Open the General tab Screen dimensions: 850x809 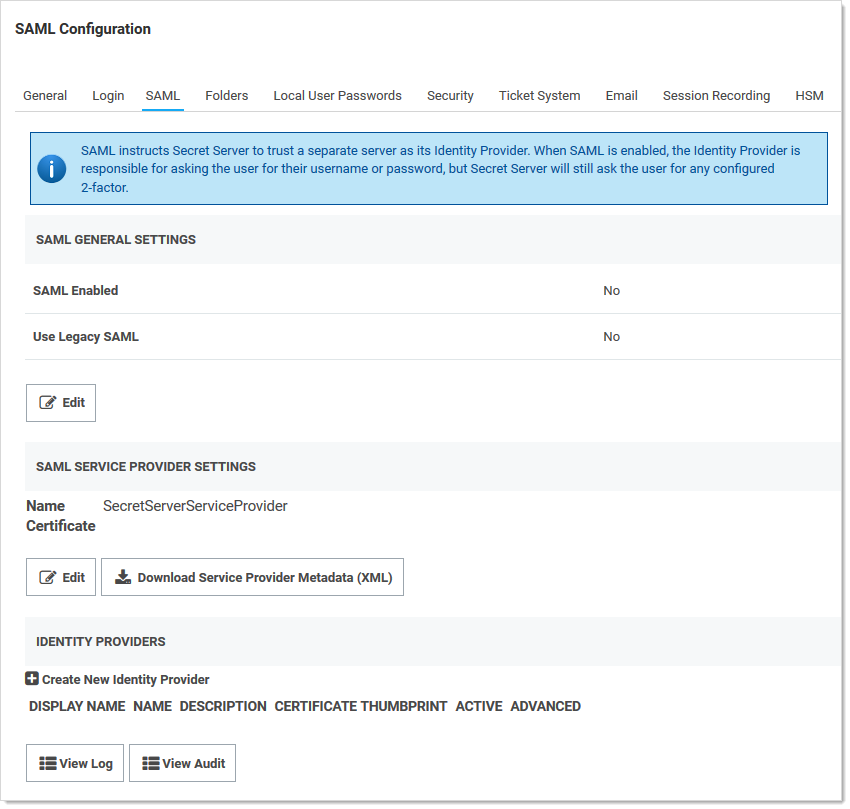pos(45,96)
